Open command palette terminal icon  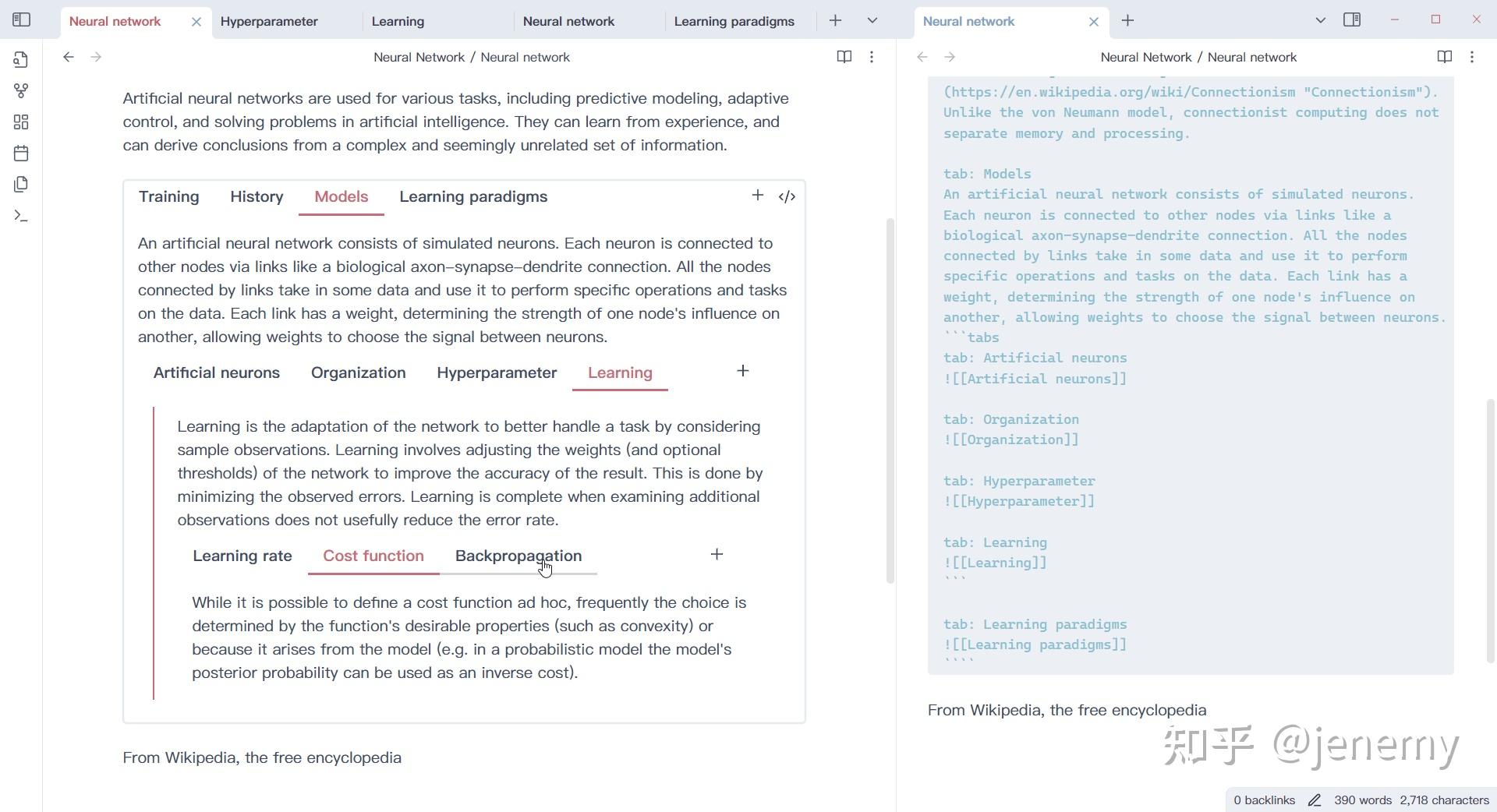click(x=21, y=216)
